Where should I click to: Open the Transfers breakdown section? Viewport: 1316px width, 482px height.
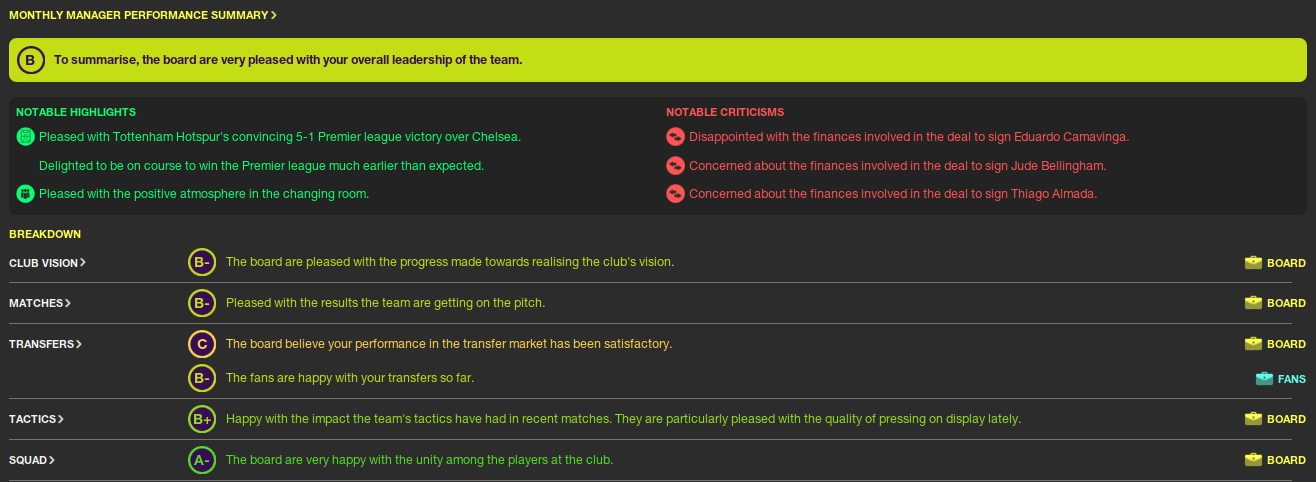click(x=45, y=344)
